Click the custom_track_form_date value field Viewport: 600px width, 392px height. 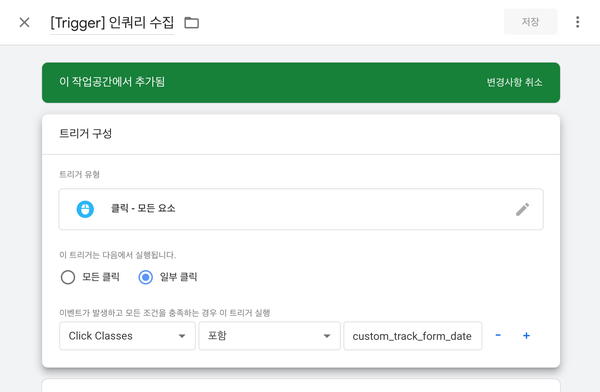pos(412,336)
